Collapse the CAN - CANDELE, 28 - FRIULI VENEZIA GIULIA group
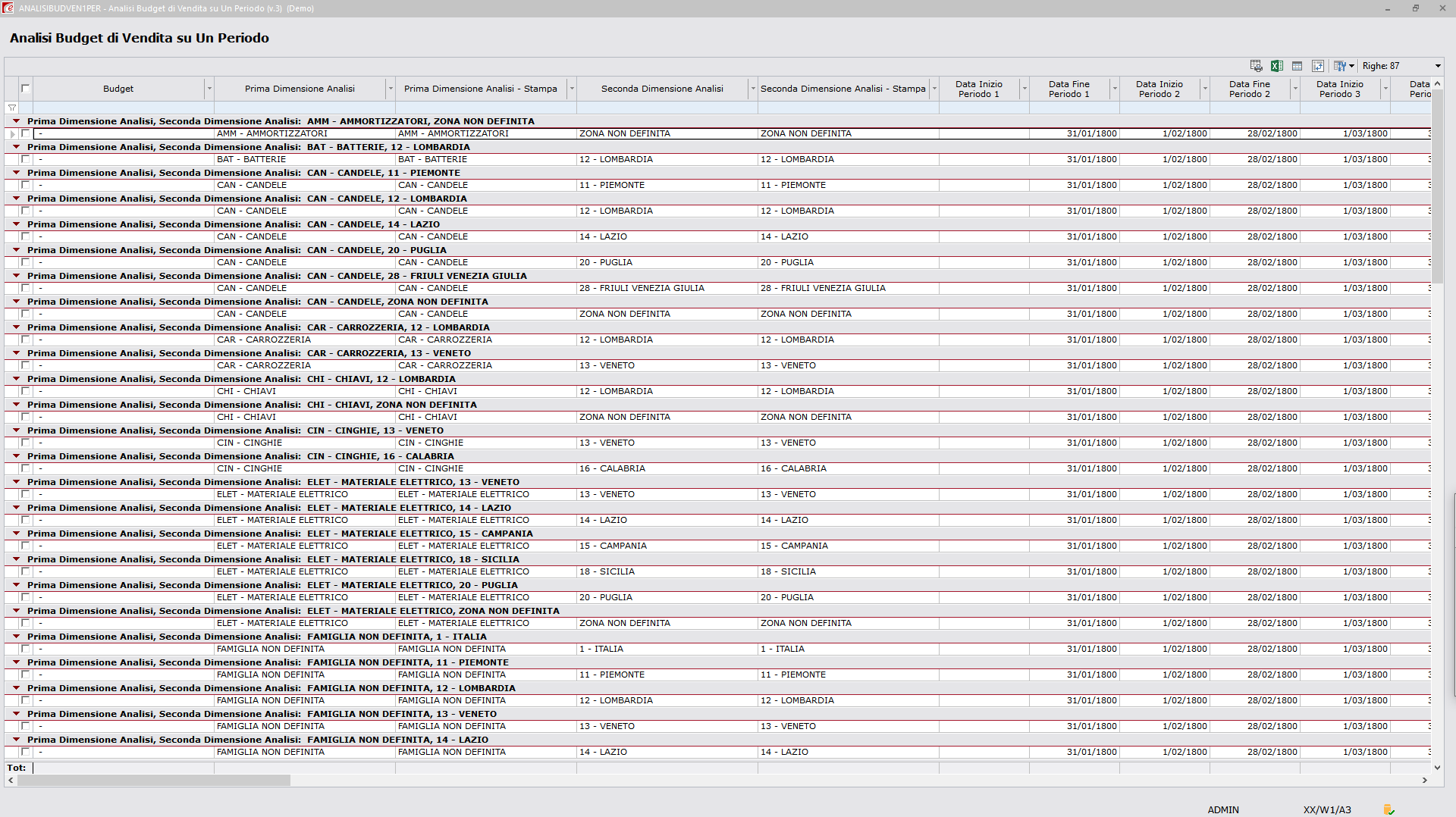 click(x=16, y=275)
